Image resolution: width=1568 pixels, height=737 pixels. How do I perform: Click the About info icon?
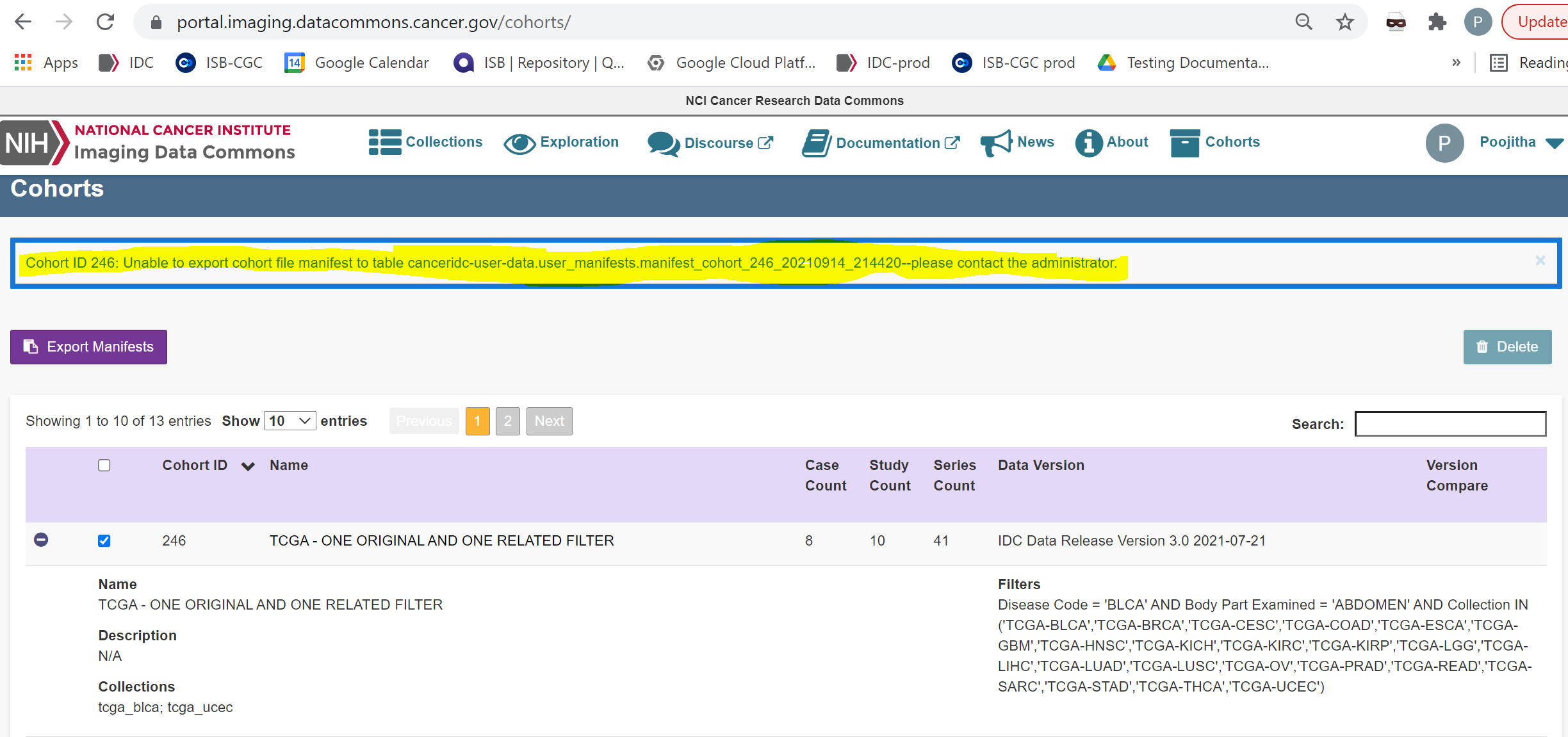(x=1088, y=143)
